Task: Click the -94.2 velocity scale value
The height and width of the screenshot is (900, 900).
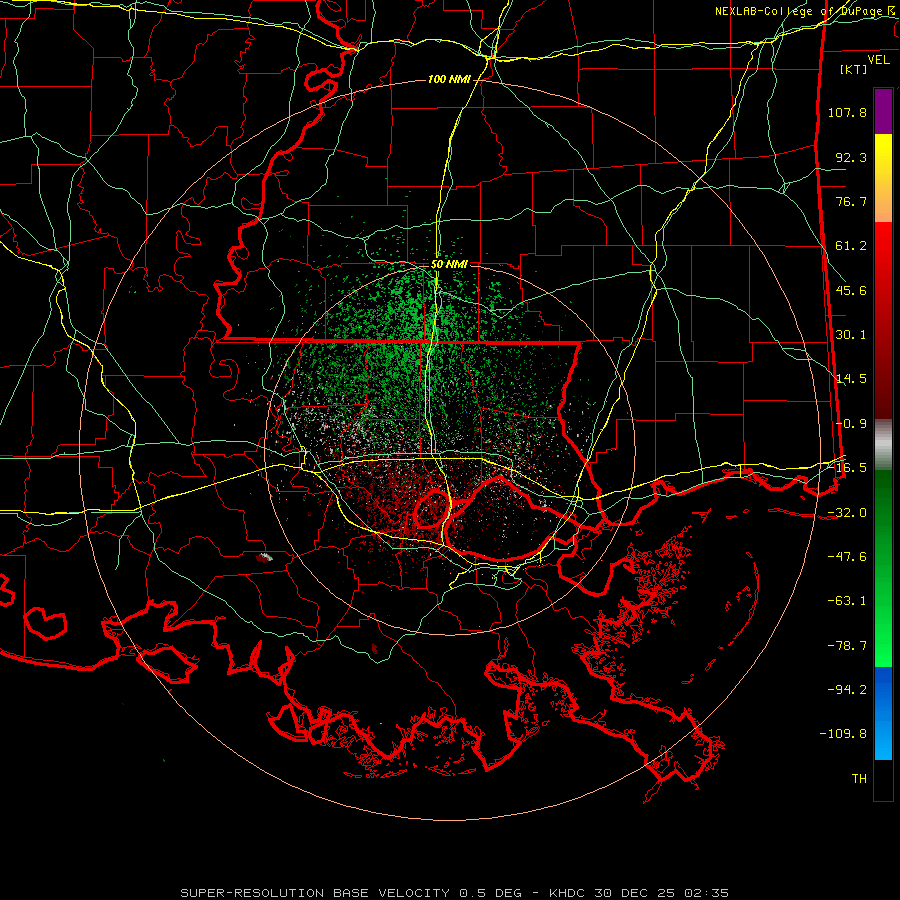Action: [x=847, y=689]
